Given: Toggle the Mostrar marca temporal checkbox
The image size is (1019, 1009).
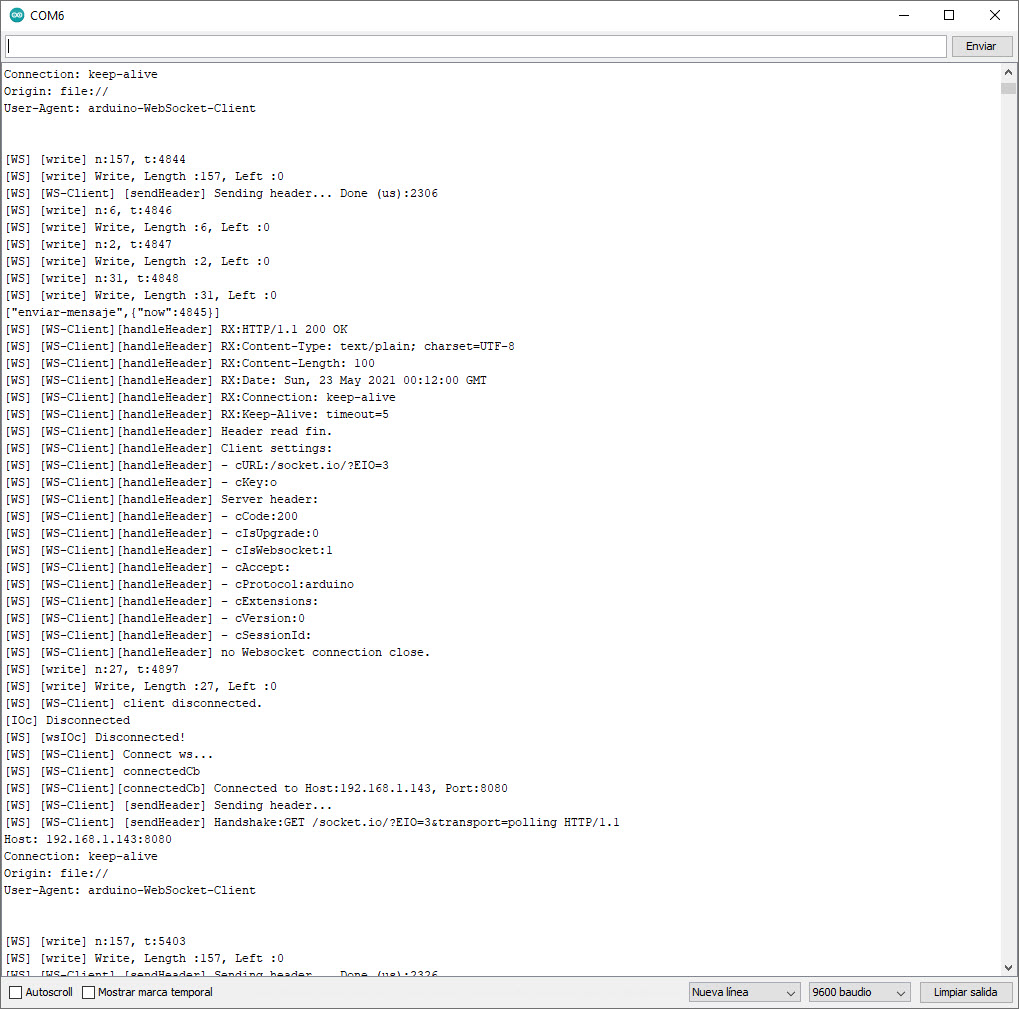Looking at the screenshot, I should [88, 992].
